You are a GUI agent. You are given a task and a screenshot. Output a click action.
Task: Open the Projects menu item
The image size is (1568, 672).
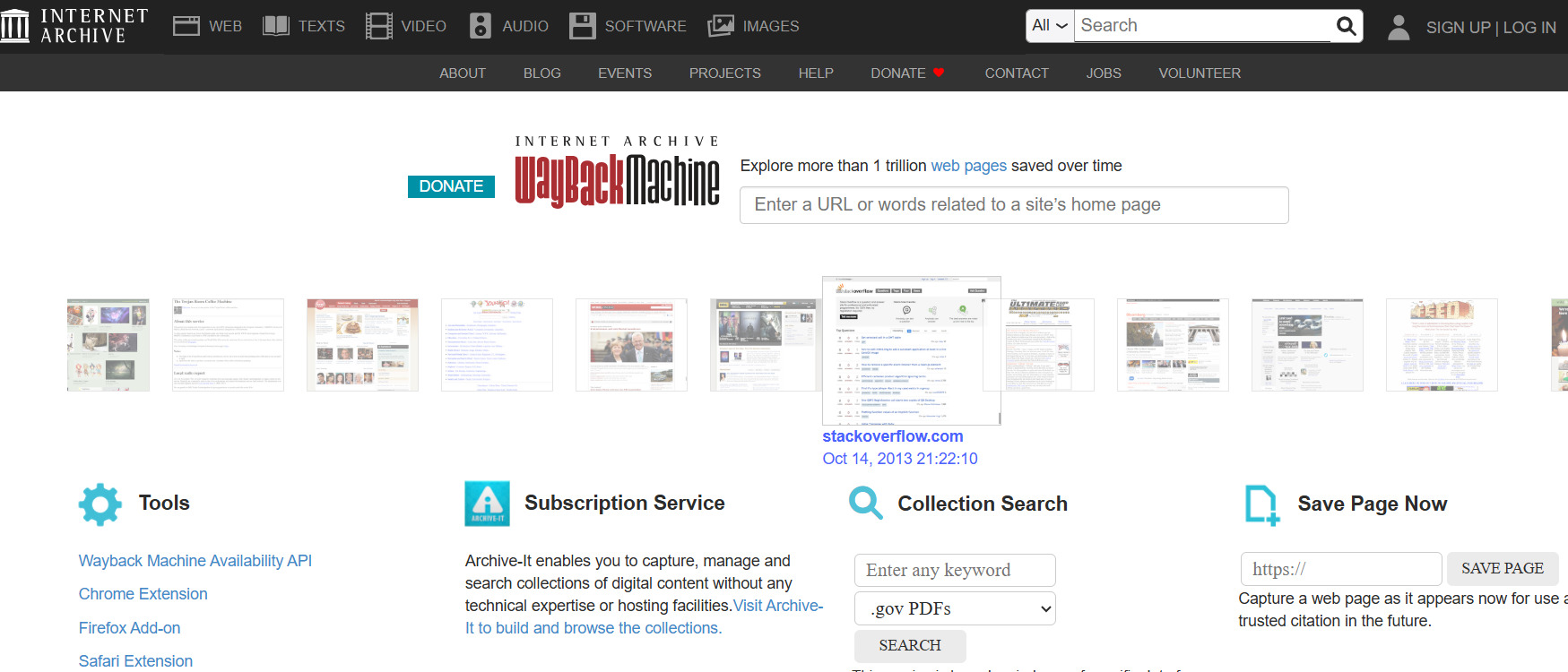pyautogui.click(x=724, y=73)
